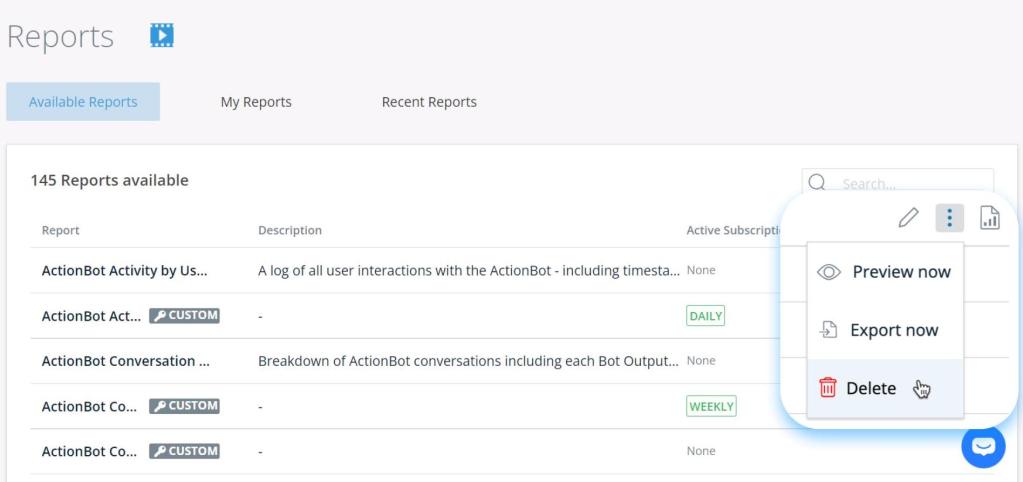1023x482 pixels.
Task: Open the ActionBot Conversation report row
Action: click(125, 361)
